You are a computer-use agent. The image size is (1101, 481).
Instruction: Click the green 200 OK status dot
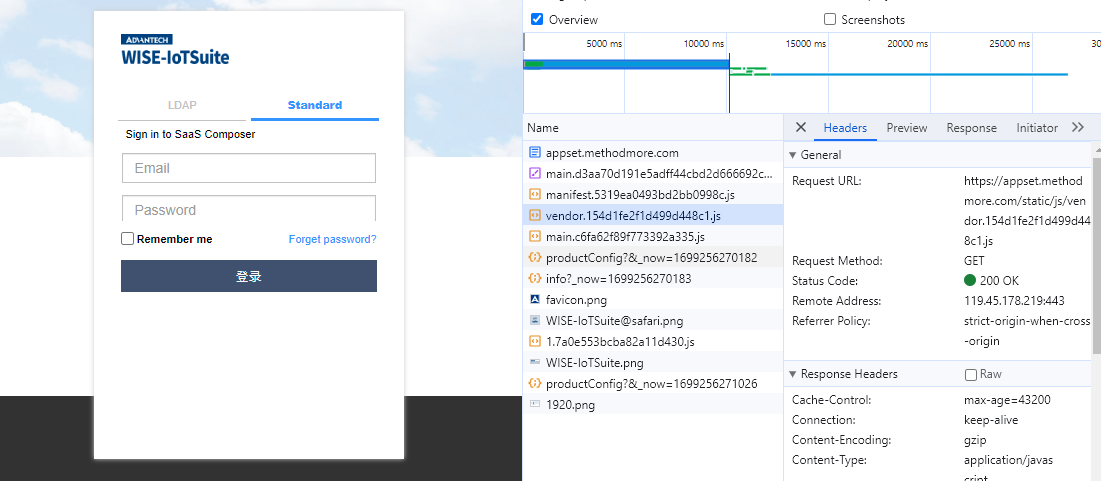pos(970,281)
